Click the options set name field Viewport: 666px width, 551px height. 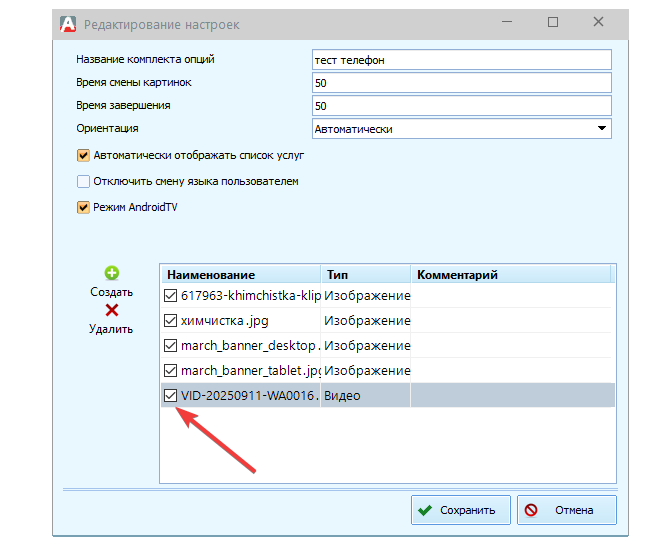460,60
